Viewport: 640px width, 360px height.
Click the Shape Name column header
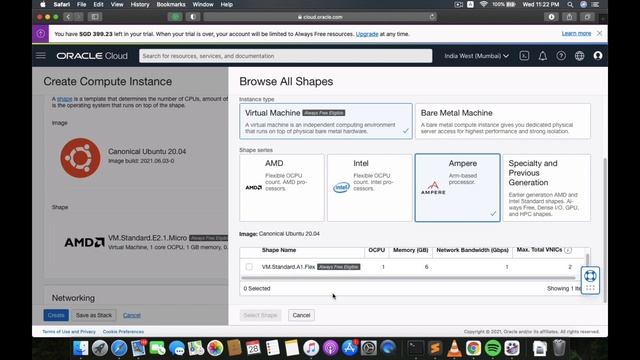pyautogui.click(x=279, y=250)
